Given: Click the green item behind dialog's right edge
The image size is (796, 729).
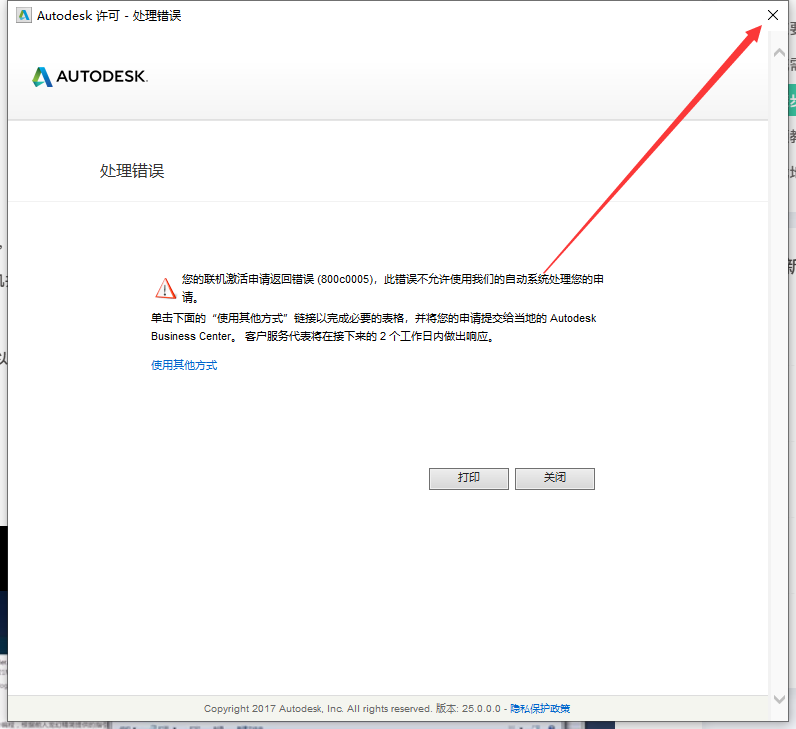Looking at the screenshot, I should (x=792, y=102).
